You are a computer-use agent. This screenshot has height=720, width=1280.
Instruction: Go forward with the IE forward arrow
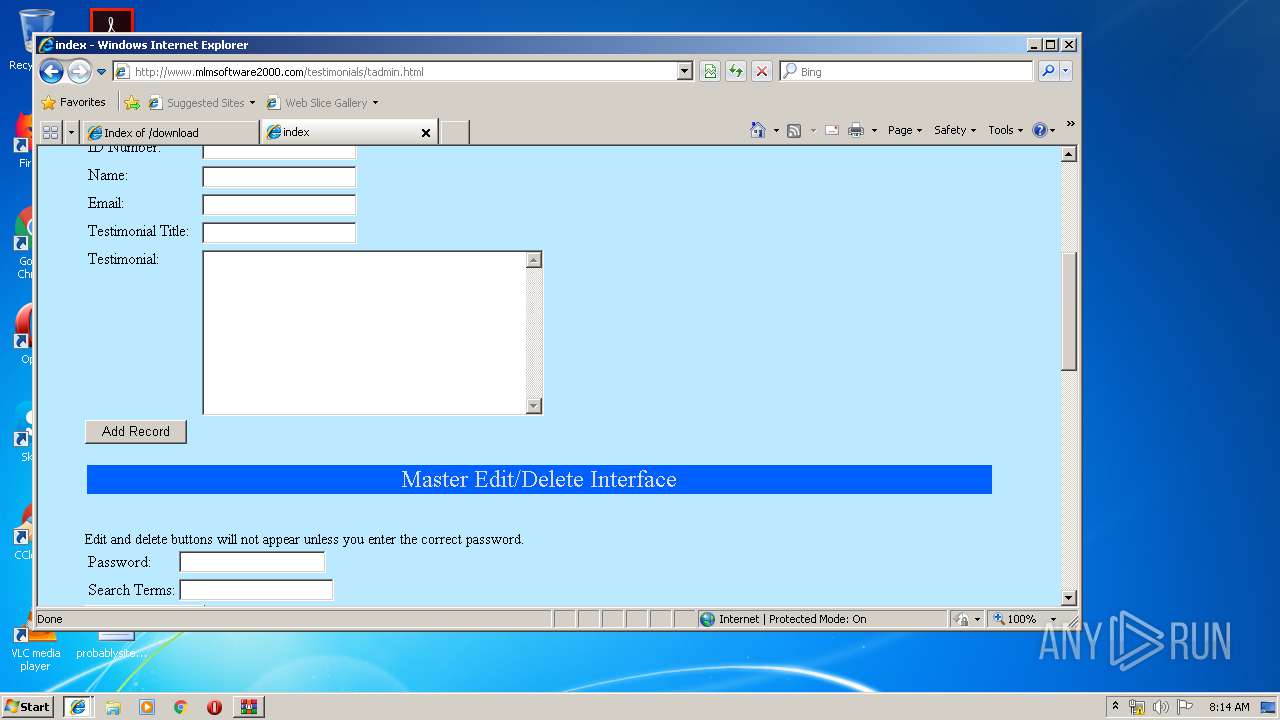[79, 71]
